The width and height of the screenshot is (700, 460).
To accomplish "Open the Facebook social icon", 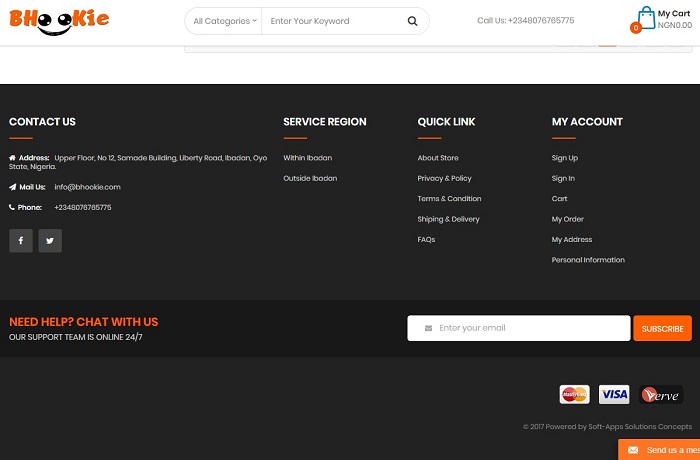I will tap(21, 240).
